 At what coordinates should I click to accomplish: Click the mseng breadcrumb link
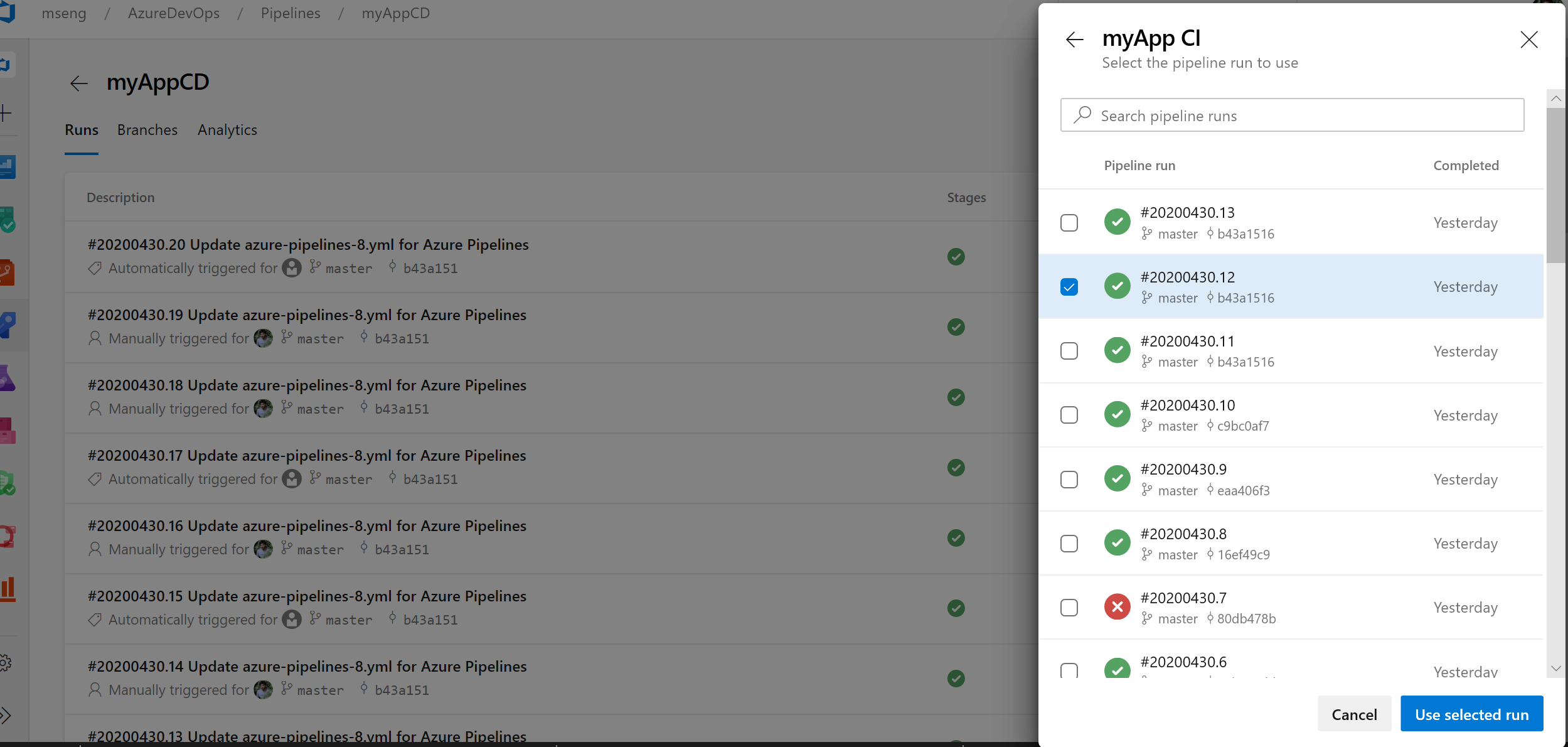tap(63, 13)
